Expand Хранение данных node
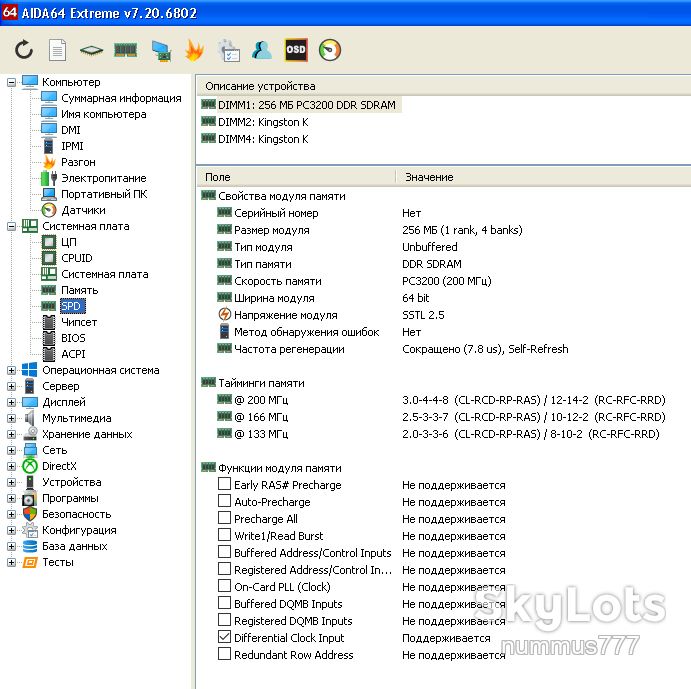The width and height of the screenshot is (691, 689). [11, 434]
